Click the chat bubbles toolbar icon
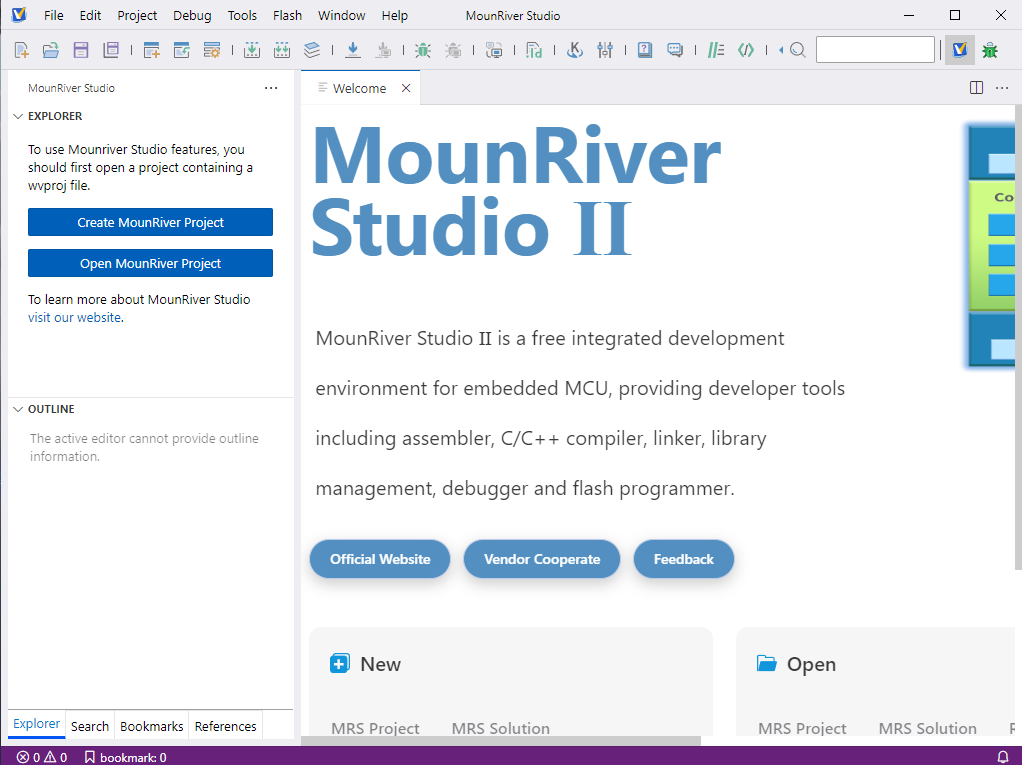1022x765 pixels. point(675,50)
